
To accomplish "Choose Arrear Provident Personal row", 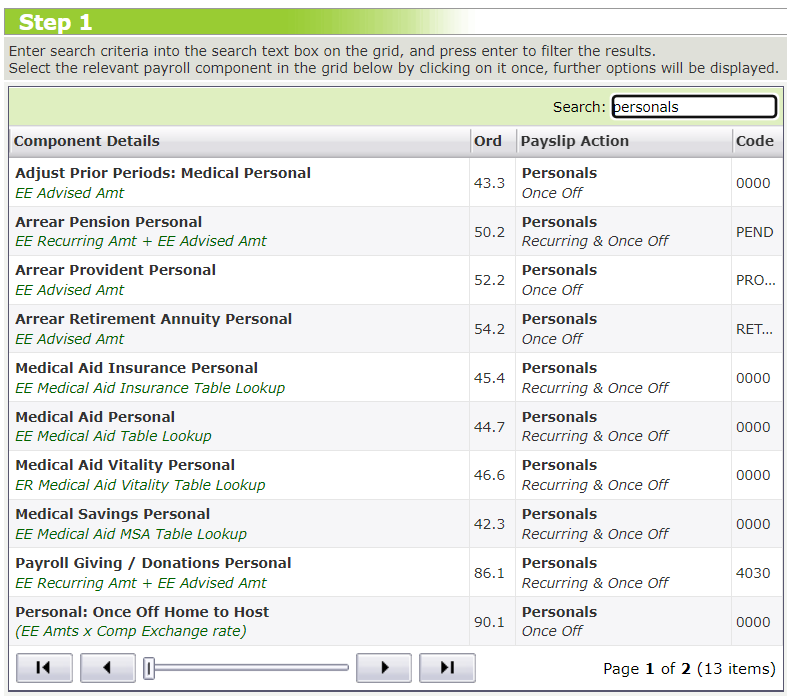I will point(115,270).
